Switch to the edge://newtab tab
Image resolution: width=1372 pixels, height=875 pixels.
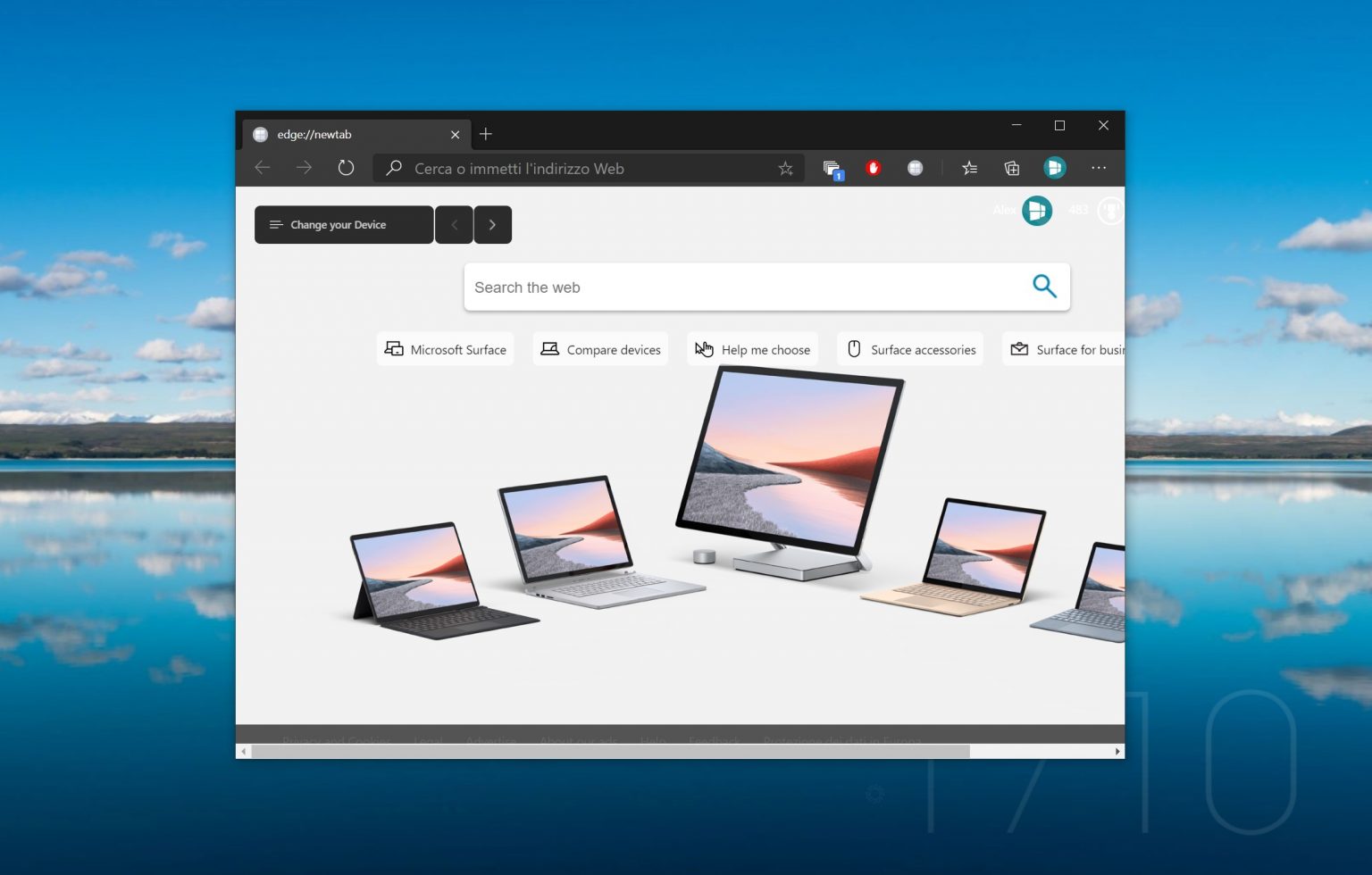(x=339, y=134)
